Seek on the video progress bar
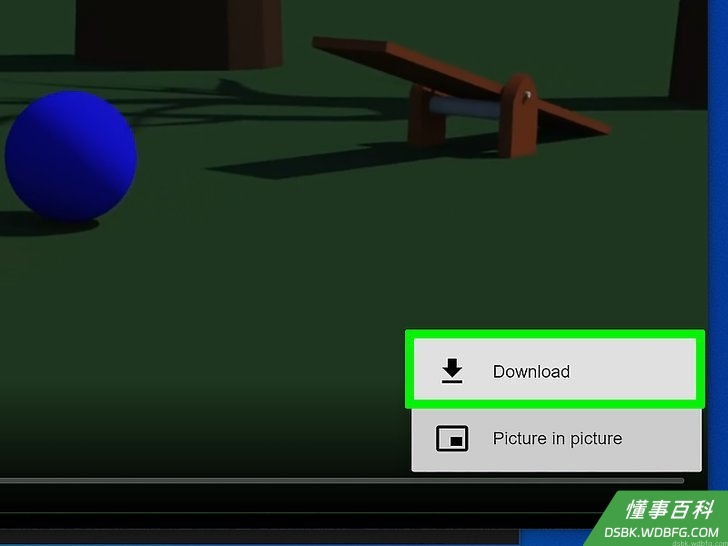This screenshot has width=728, height=546. (x=342, y=481)
